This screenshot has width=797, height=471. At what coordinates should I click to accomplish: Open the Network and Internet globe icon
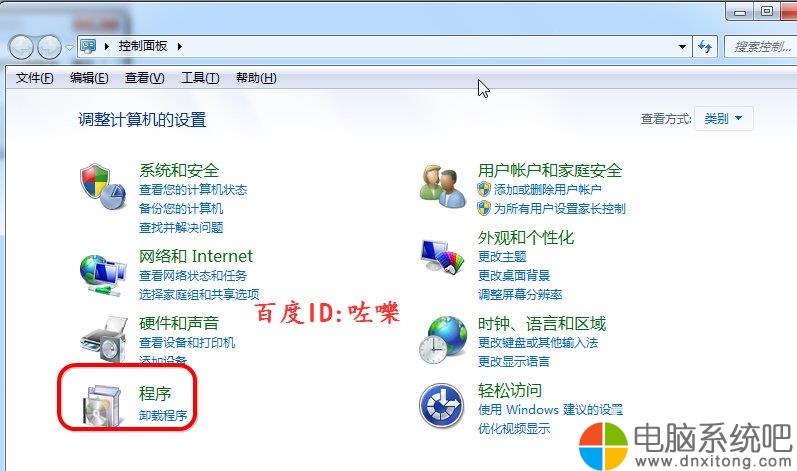tap(103, 275)
